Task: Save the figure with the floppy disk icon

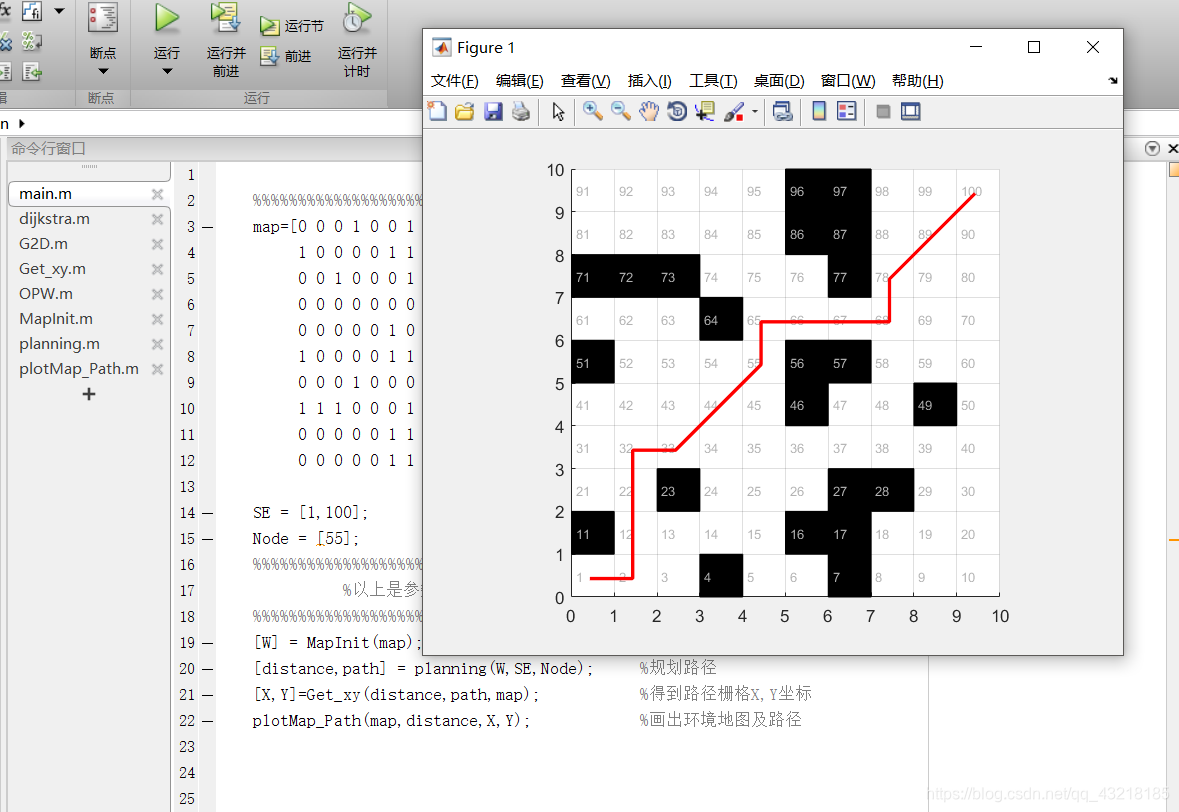Action: 493,111
